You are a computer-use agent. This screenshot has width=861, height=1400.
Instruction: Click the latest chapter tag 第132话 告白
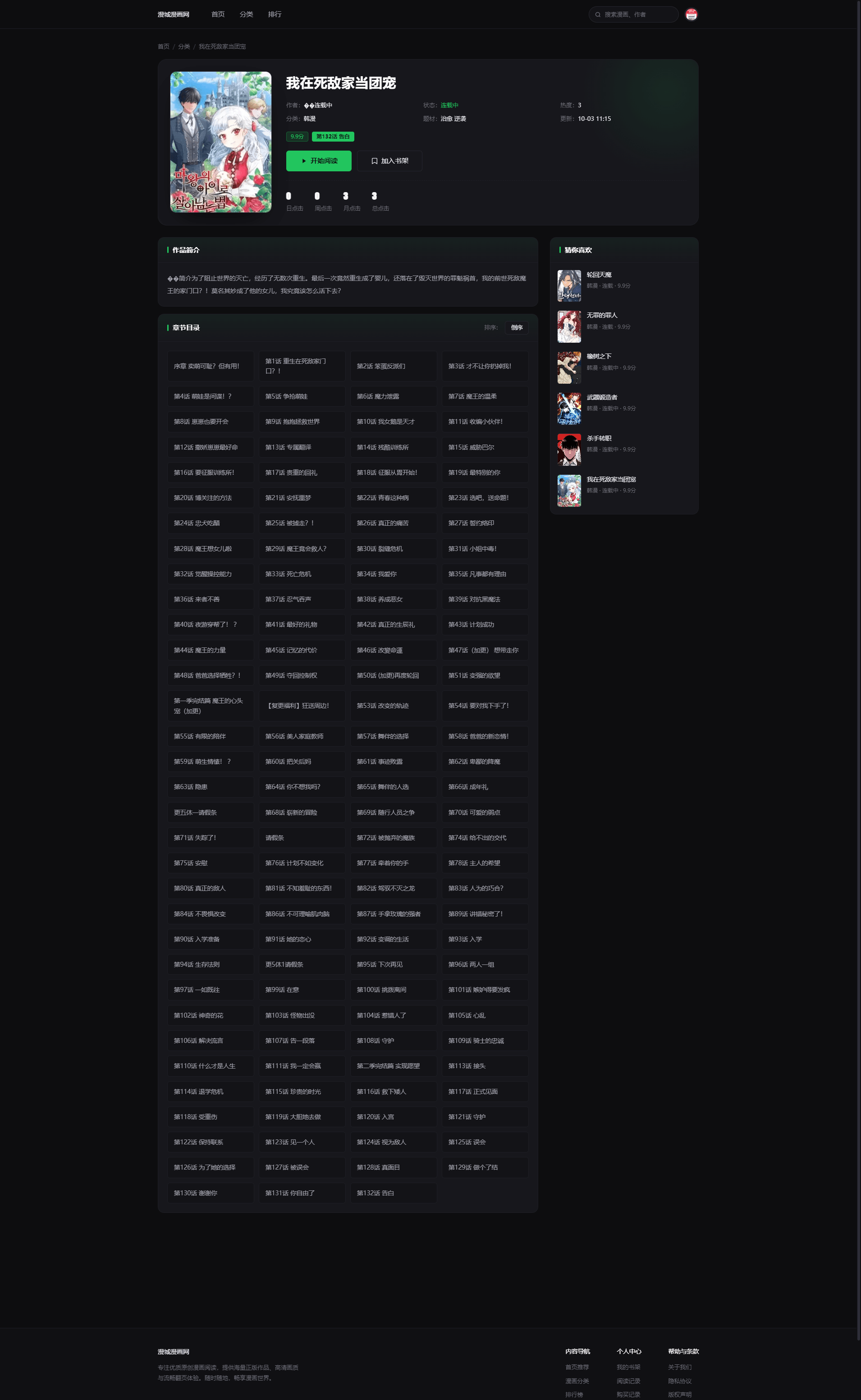click(x=333, y=137)
